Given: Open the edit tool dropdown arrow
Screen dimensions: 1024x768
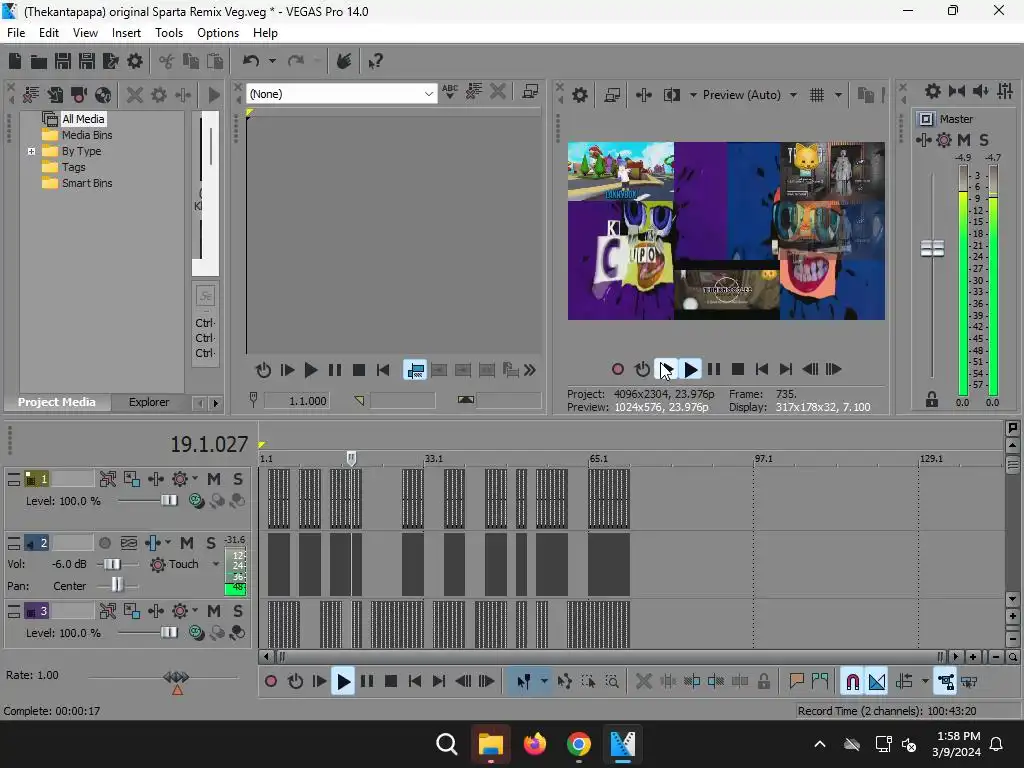Looking at the screenshot, I should pyautogui.click(x=543, y=682).
